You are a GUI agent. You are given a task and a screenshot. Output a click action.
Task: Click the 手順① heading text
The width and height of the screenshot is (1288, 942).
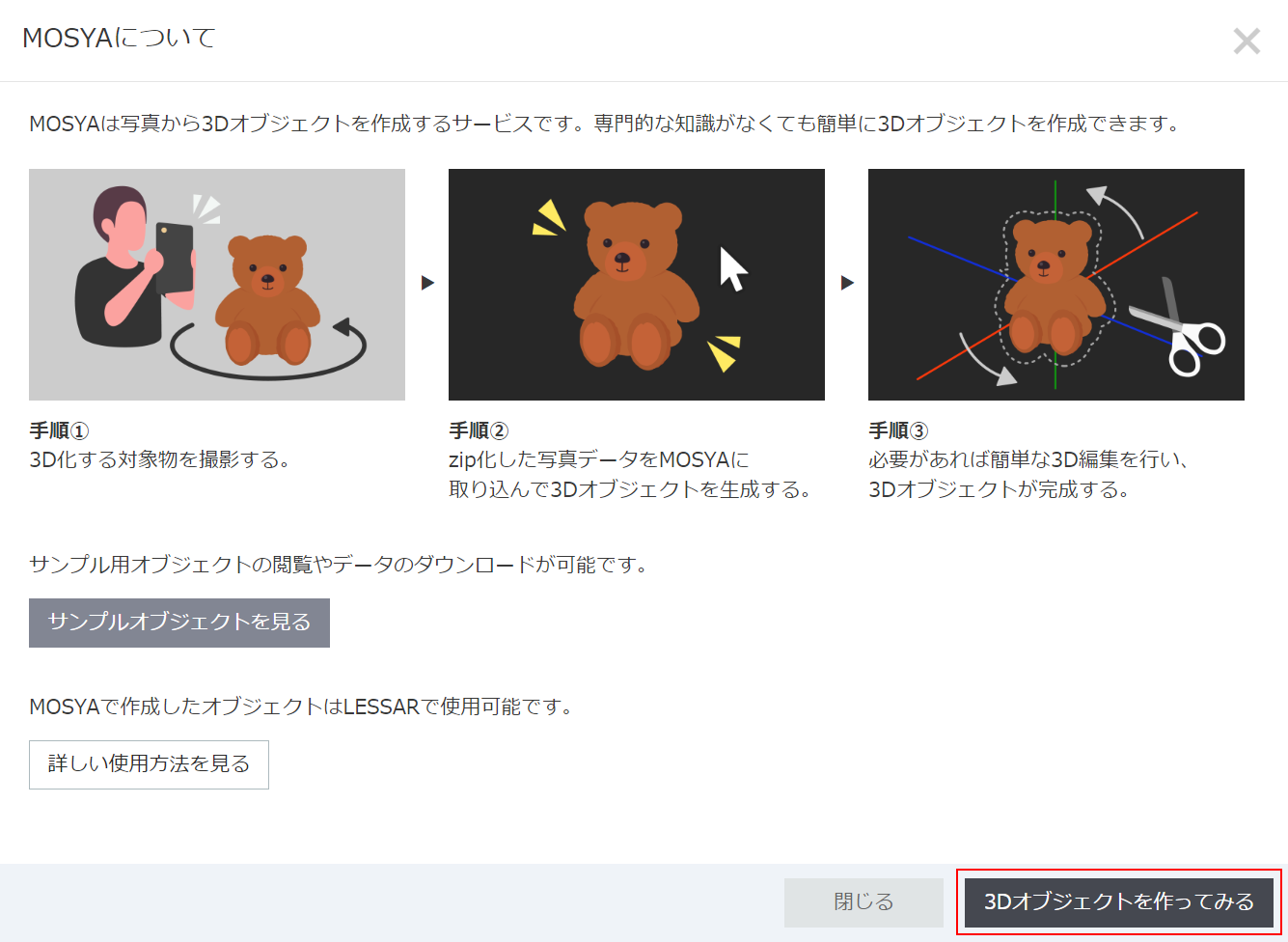click(59, 430)
